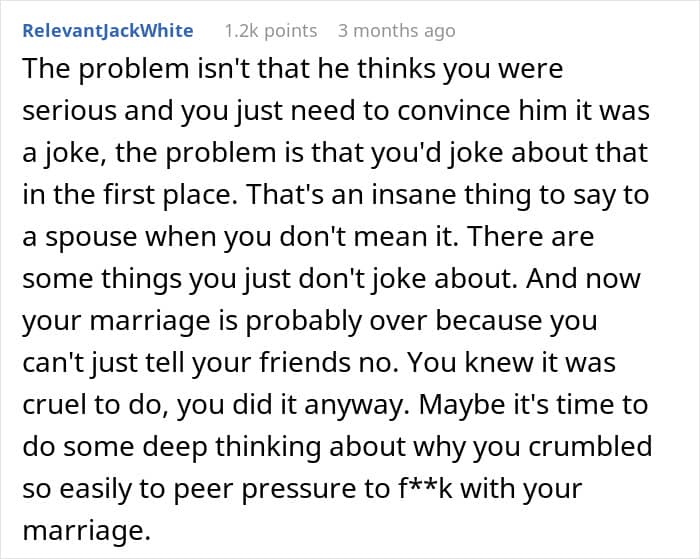Click the comment's opening words 'The problem isn't'
The image size is (700, 559).
[106, 69]
